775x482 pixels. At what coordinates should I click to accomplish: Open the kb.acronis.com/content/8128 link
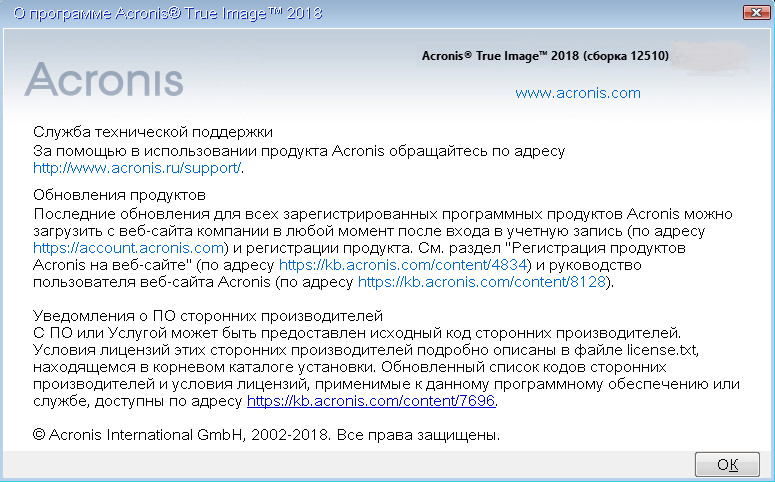coord(482,282)
